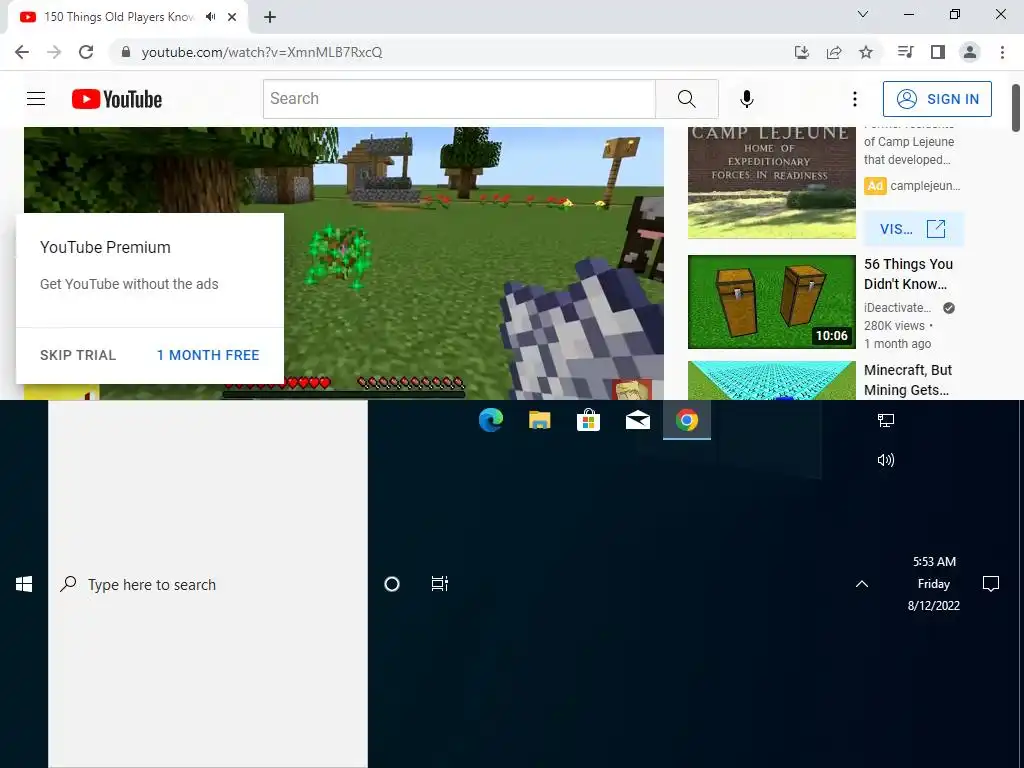Screen dimensions: 1024x768
Task: Click SKIP TRIAL in YouTube Premium popup
Action: pos(78,355)
